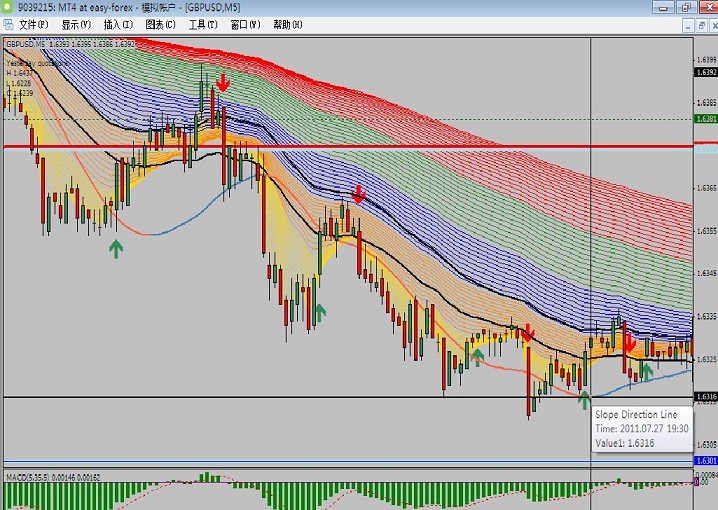Click tooltip text 'Time: 2011.07.27 19:30'
Screen dimensions: 718x510
pyautogui.click(x=642, y=429)
